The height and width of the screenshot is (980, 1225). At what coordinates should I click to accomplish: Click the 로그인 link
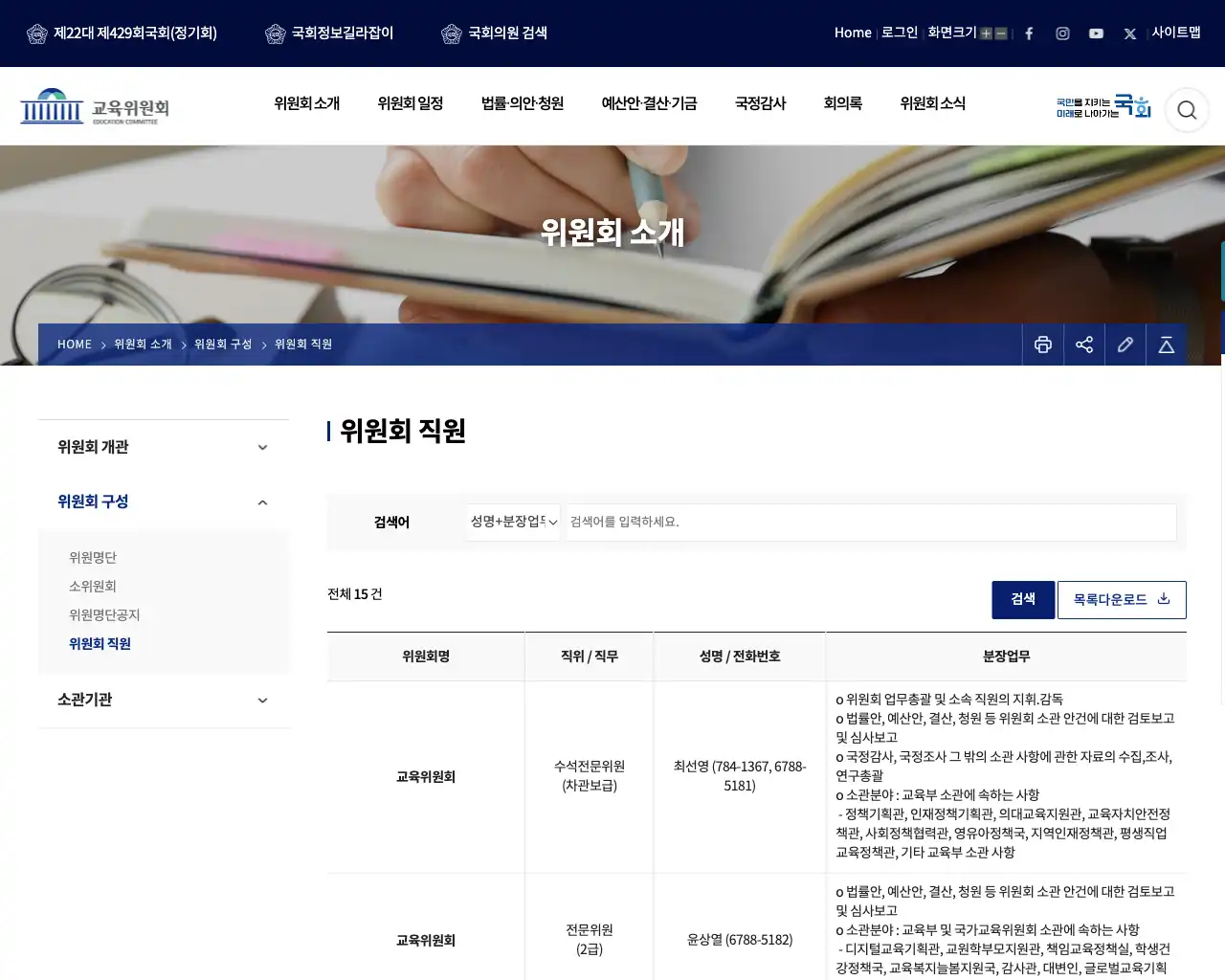900,33
